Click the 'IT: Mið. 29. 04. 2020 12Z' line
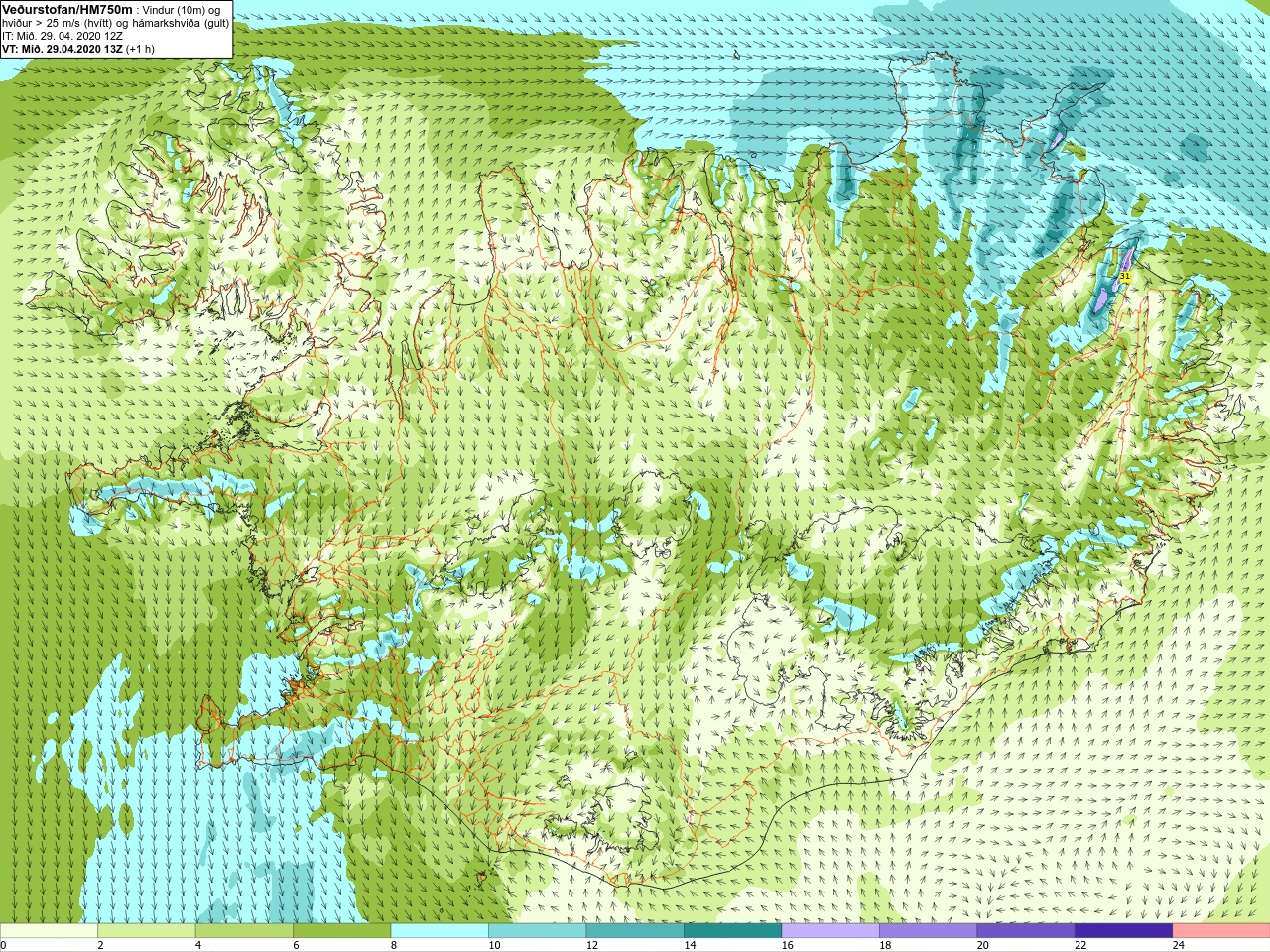The image size is (1270, 952). click(x=63, y=36)
